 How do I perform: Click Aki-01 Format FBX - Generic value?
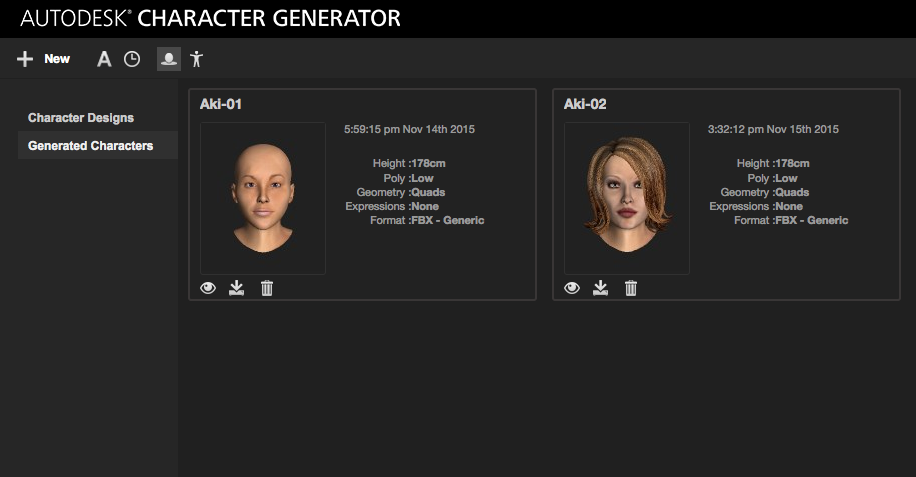(x=448, y=221)
